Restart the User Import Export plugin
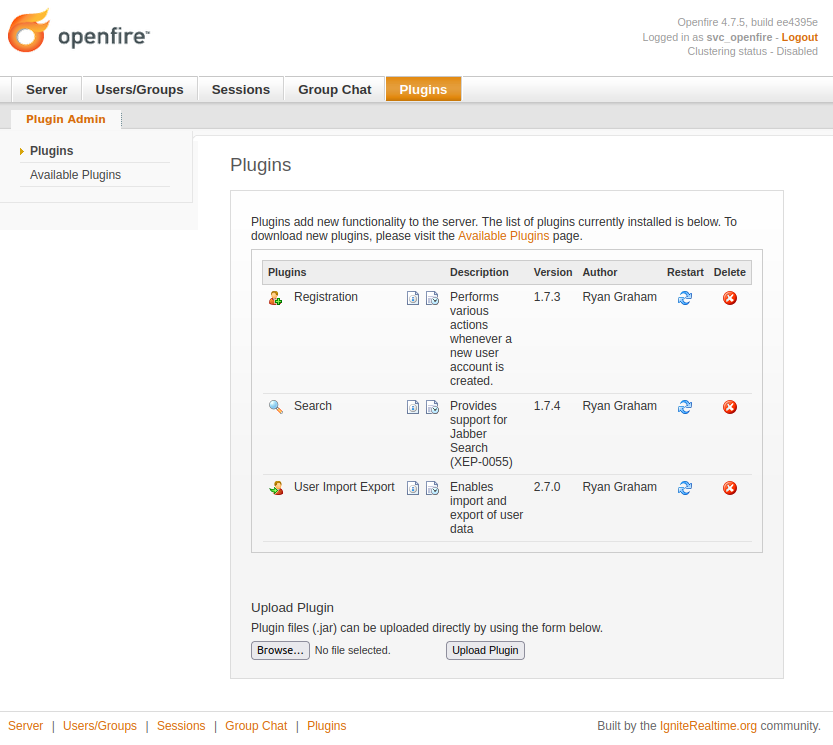 coord(685,488)
